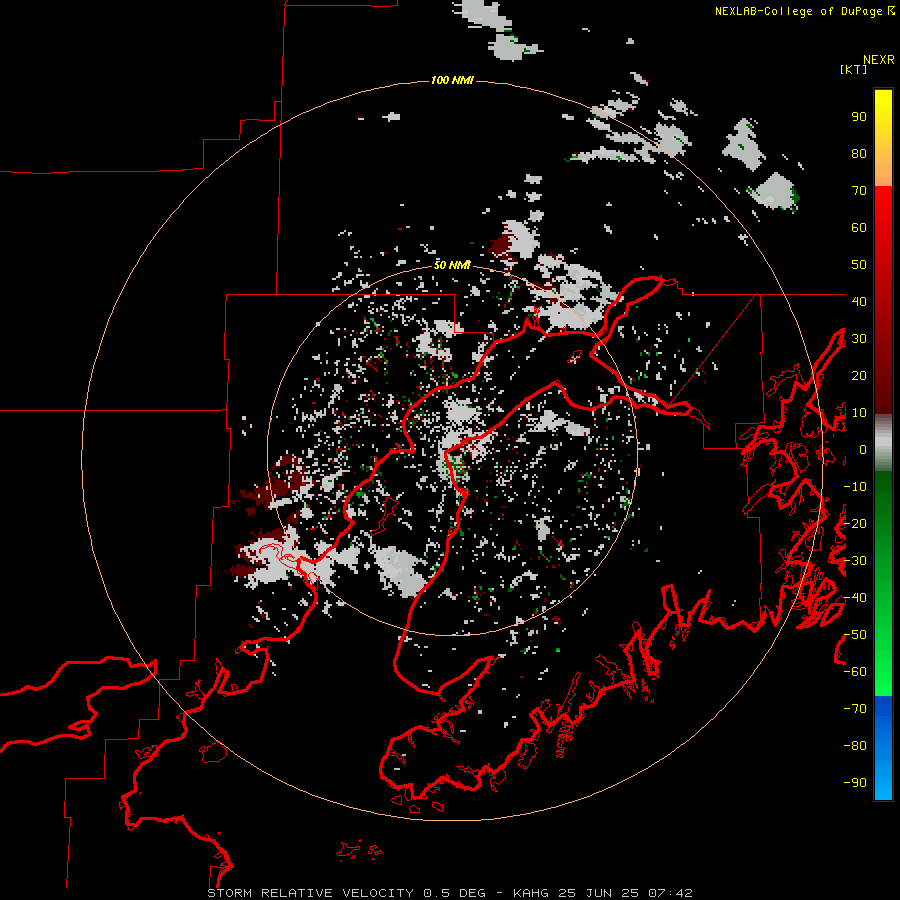900x900 pixels.
Task: Pick the blue segment at color bar bottom
Action: coord(883,748)
